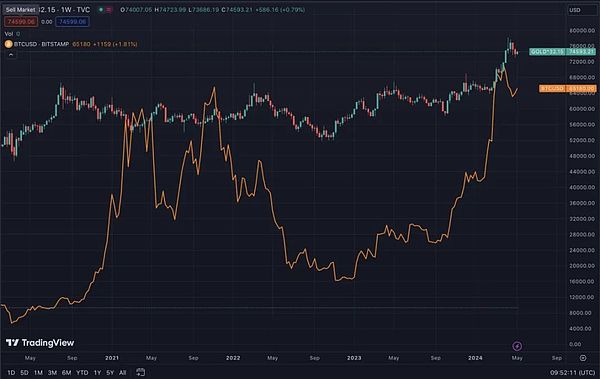This screenshot has height=379, width=600.
Task: Switch to YTD time range
Action: click(82, 372)
